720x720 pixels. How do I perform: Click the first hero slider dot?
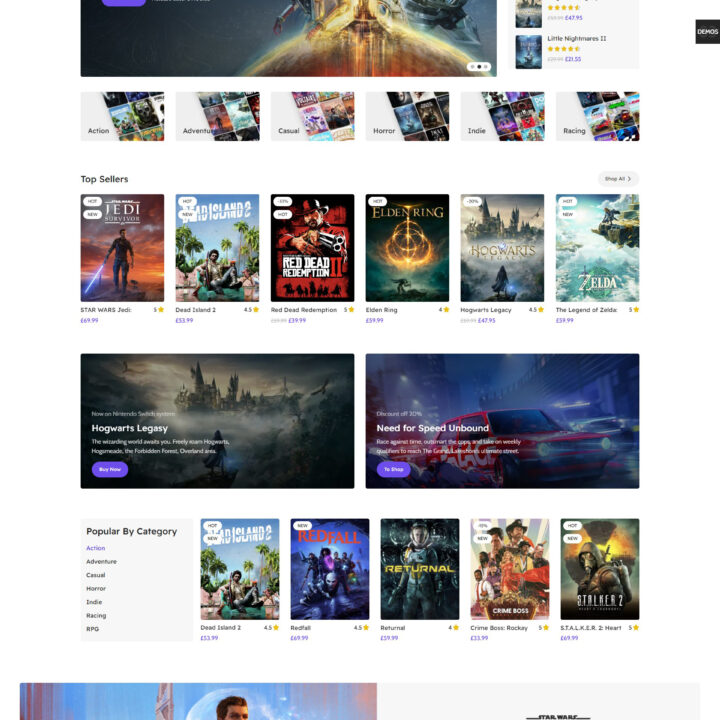[x=472, y=67]
